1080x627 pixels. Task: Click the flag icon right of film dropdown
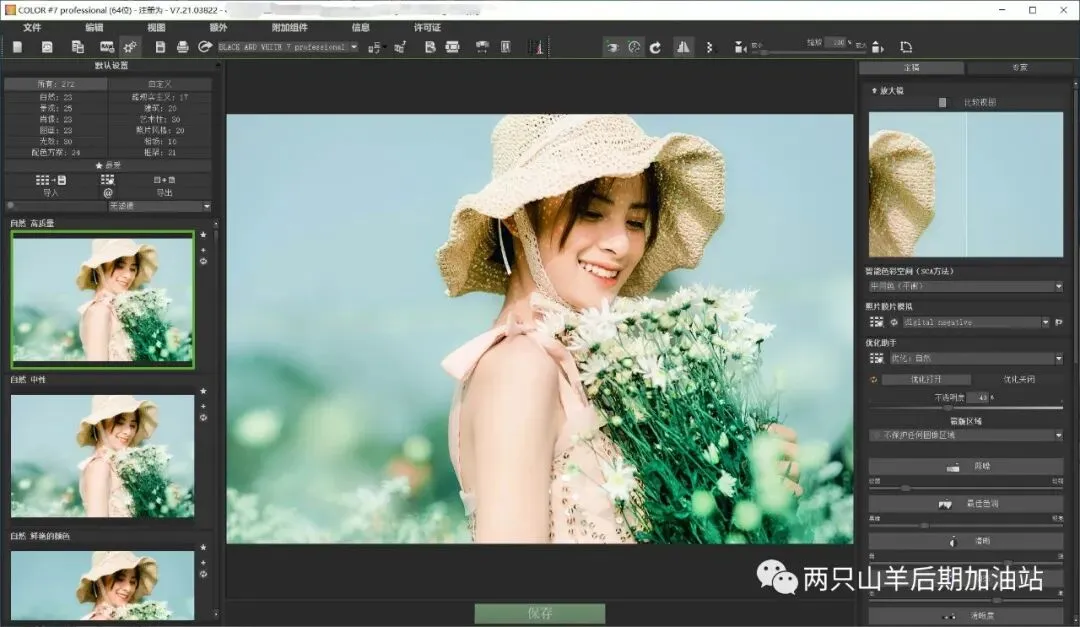point(1059,322)
